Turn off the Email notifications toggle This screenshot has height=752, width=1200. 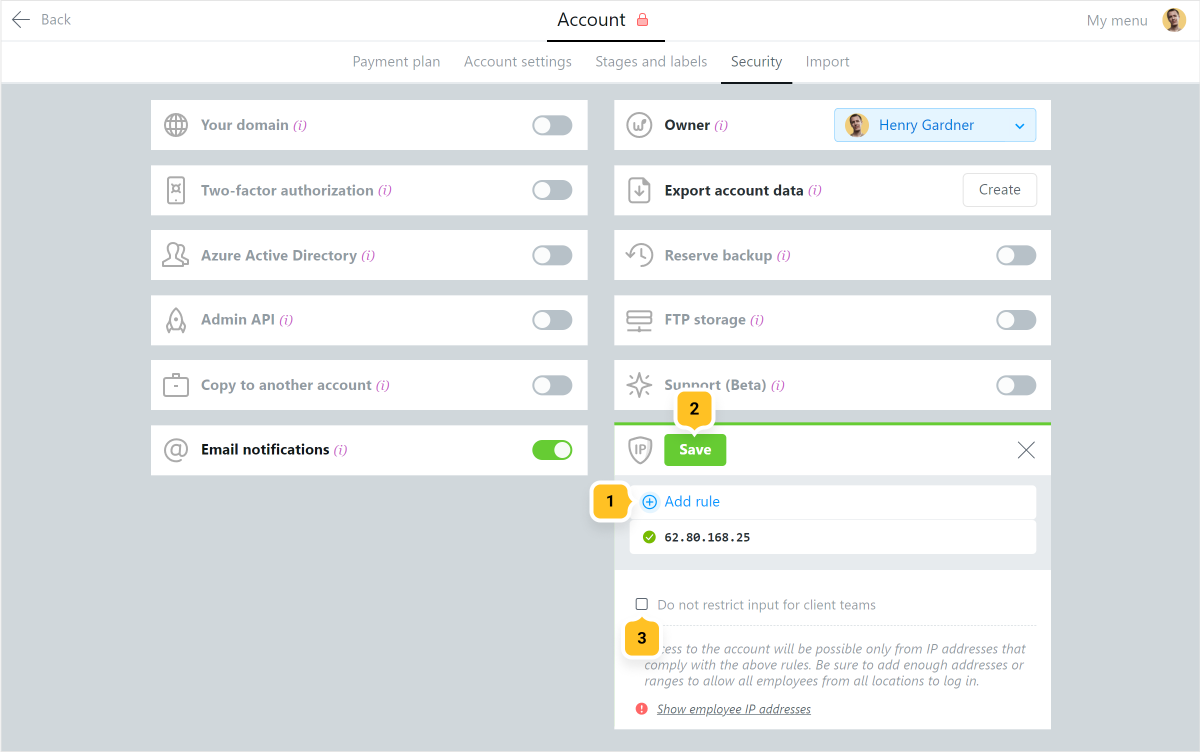[552, 450]
